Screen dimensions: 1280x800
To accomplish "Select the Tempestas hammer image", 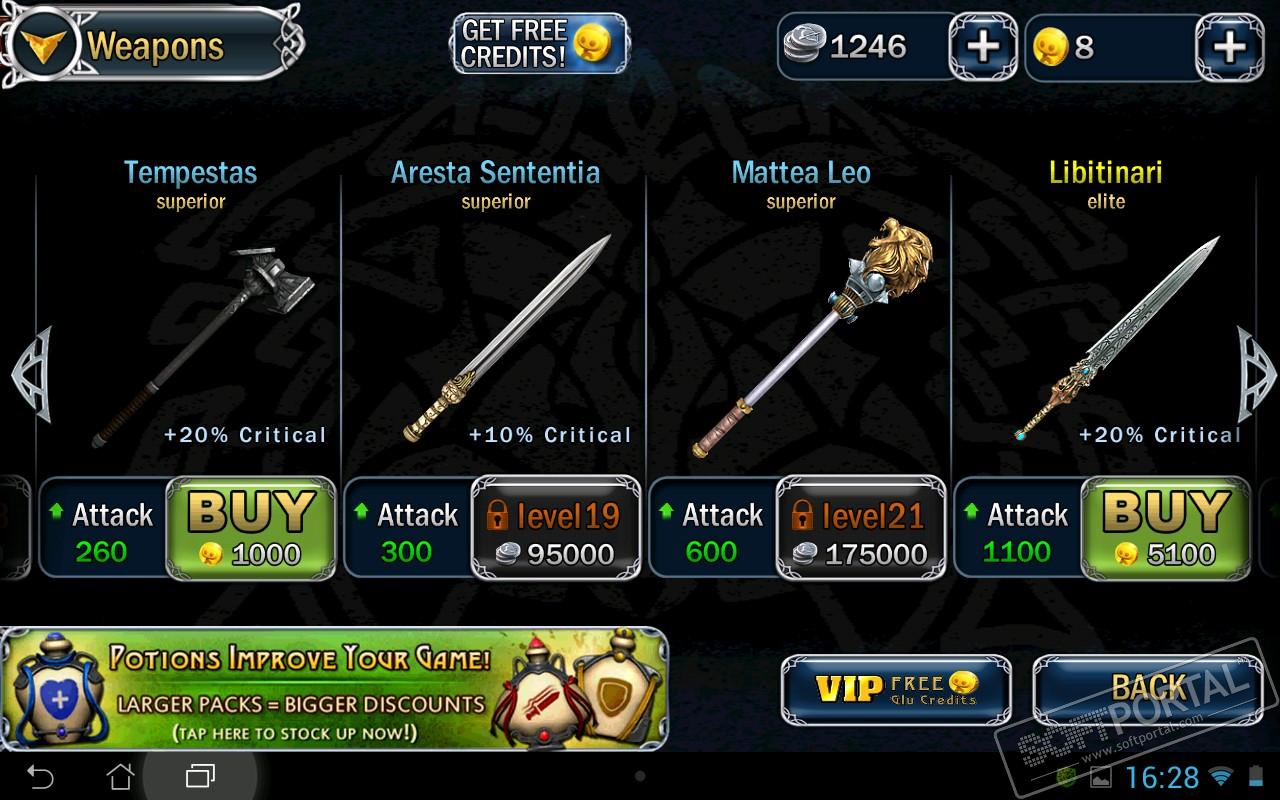I will click(204, 345).
